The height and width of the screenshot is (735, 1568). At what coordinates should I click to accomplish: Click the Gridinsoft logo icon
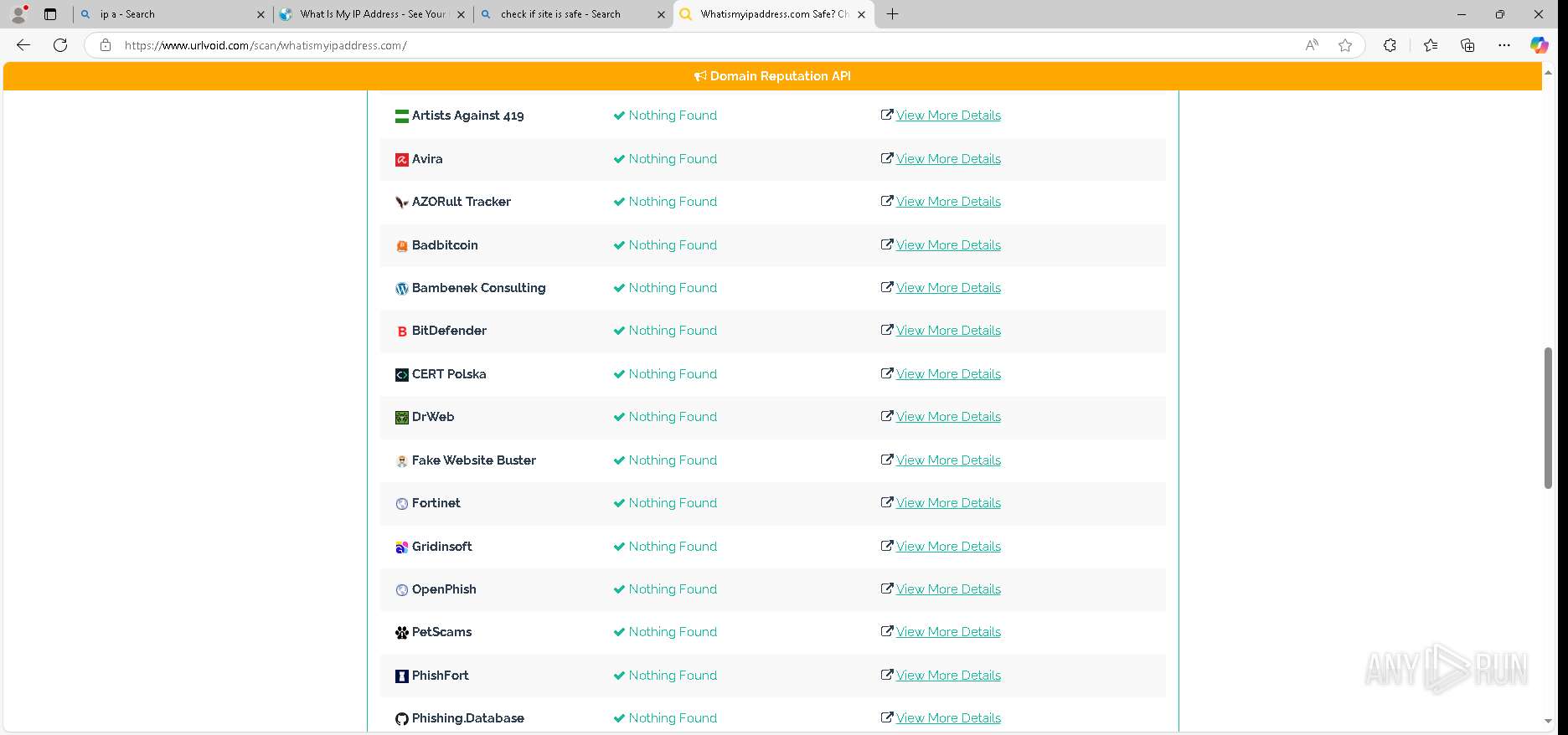(402, 547)
